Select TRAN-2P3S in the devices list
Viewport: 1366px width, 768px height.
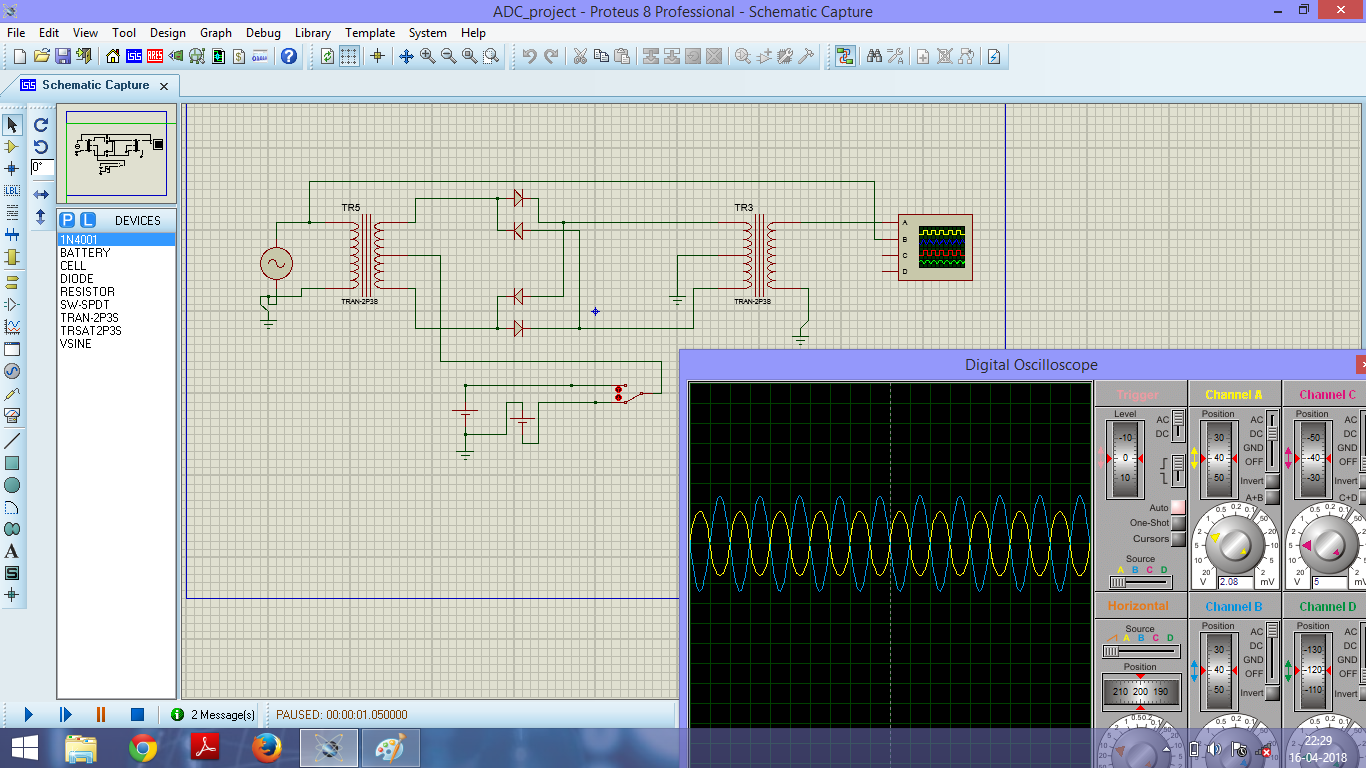pos(89,318)
